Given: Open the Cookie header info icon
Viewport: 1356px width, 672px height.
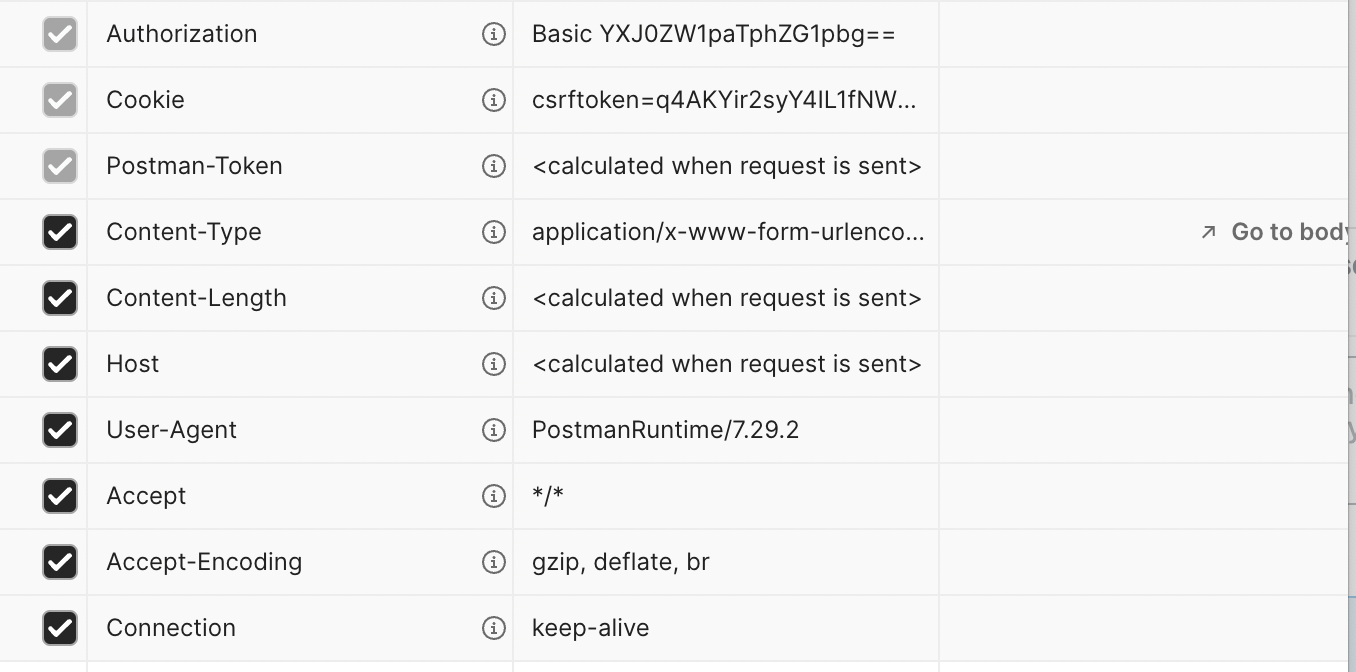Looking at the screenshot, I should 494,100.
